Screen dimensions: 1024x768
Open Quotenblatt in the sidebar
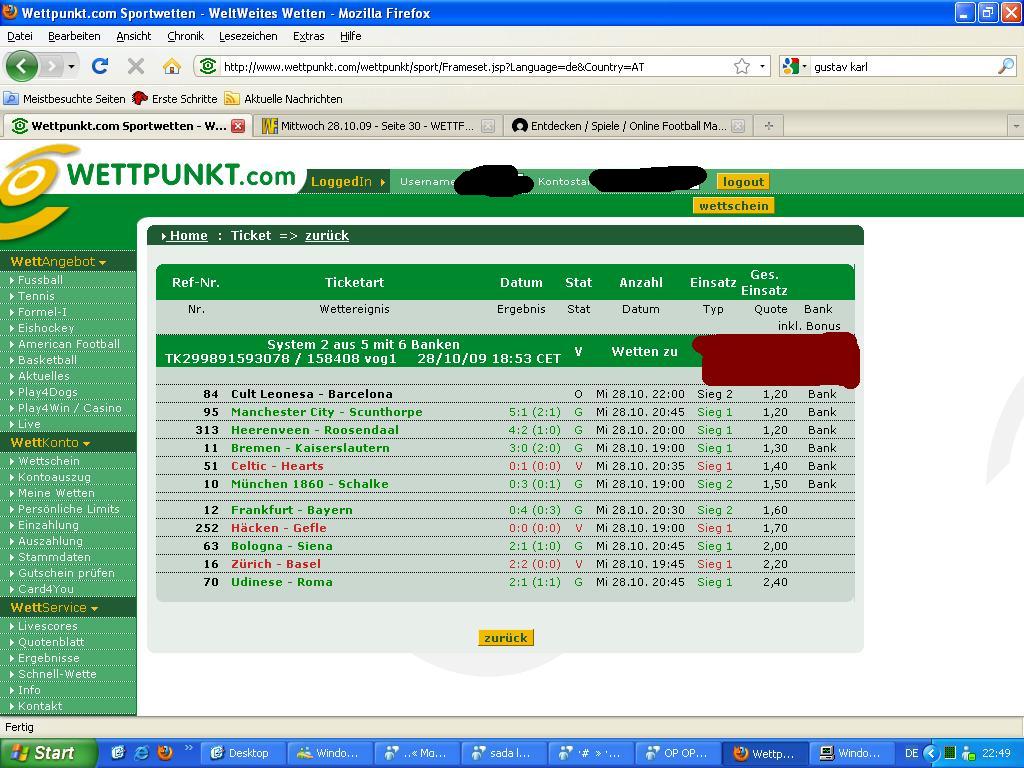(x=51, y=642)
